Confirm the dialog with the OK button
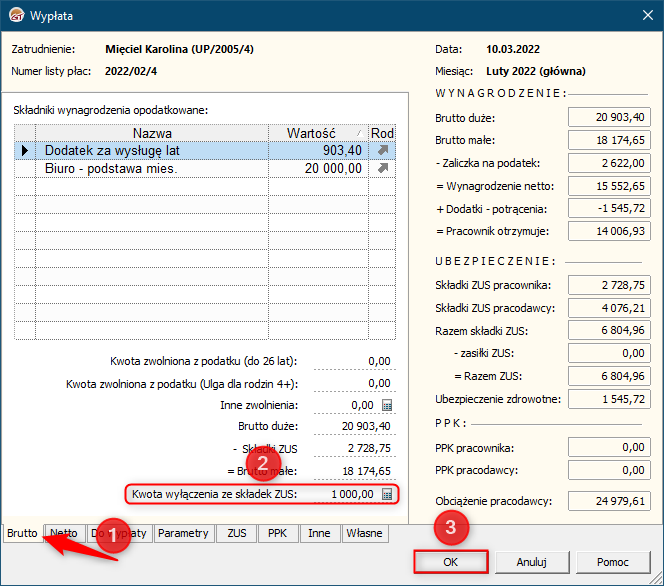Image resolution: width=664 pixels, height=586 pixels. click(x=450, y=562)
